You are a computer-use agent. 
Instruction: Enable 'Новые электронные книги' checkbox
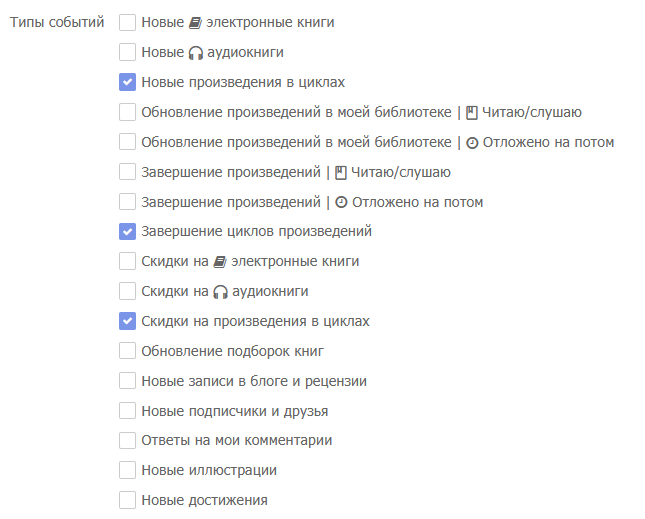click(x=127, y=22)
